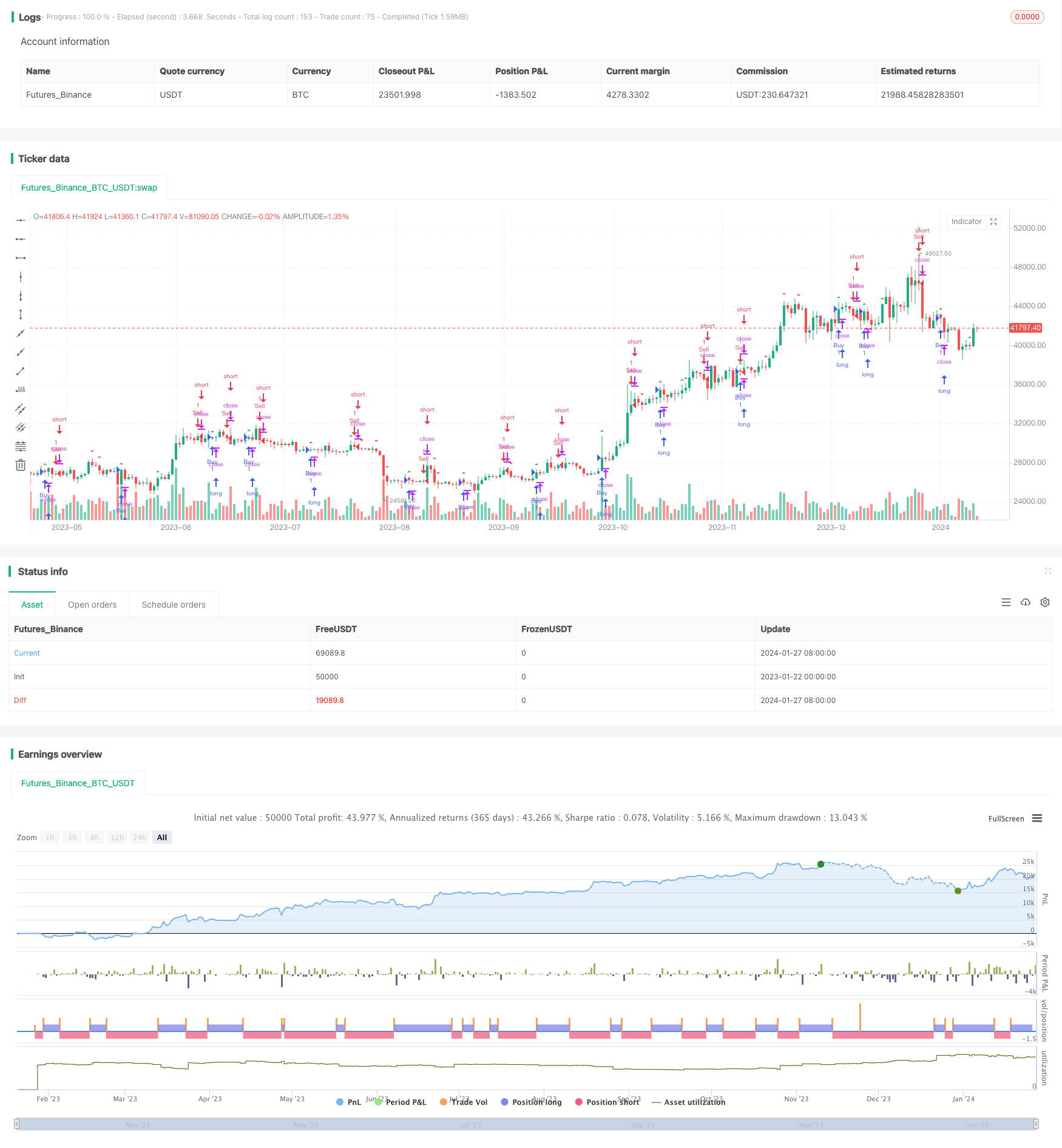This screenshot has width=1062, height=1148.
Task: Open the Status info list menu icon
Action: click(1006, 602)
